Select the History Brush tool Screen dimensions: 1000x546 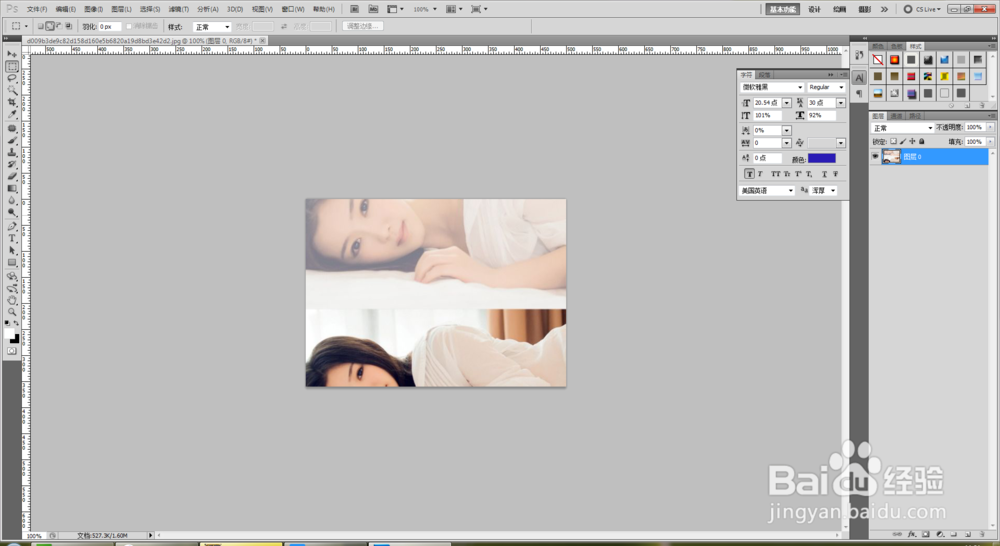point(12,165)
